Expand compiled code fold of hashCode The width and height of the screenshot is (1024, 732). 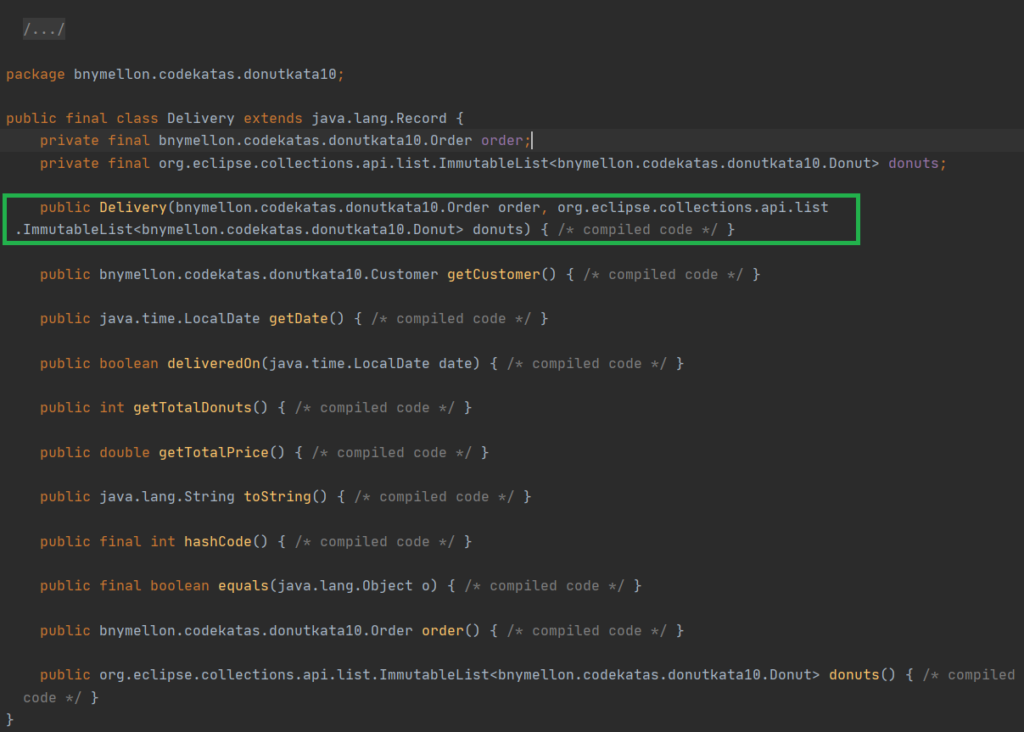(x=374, y=542)
